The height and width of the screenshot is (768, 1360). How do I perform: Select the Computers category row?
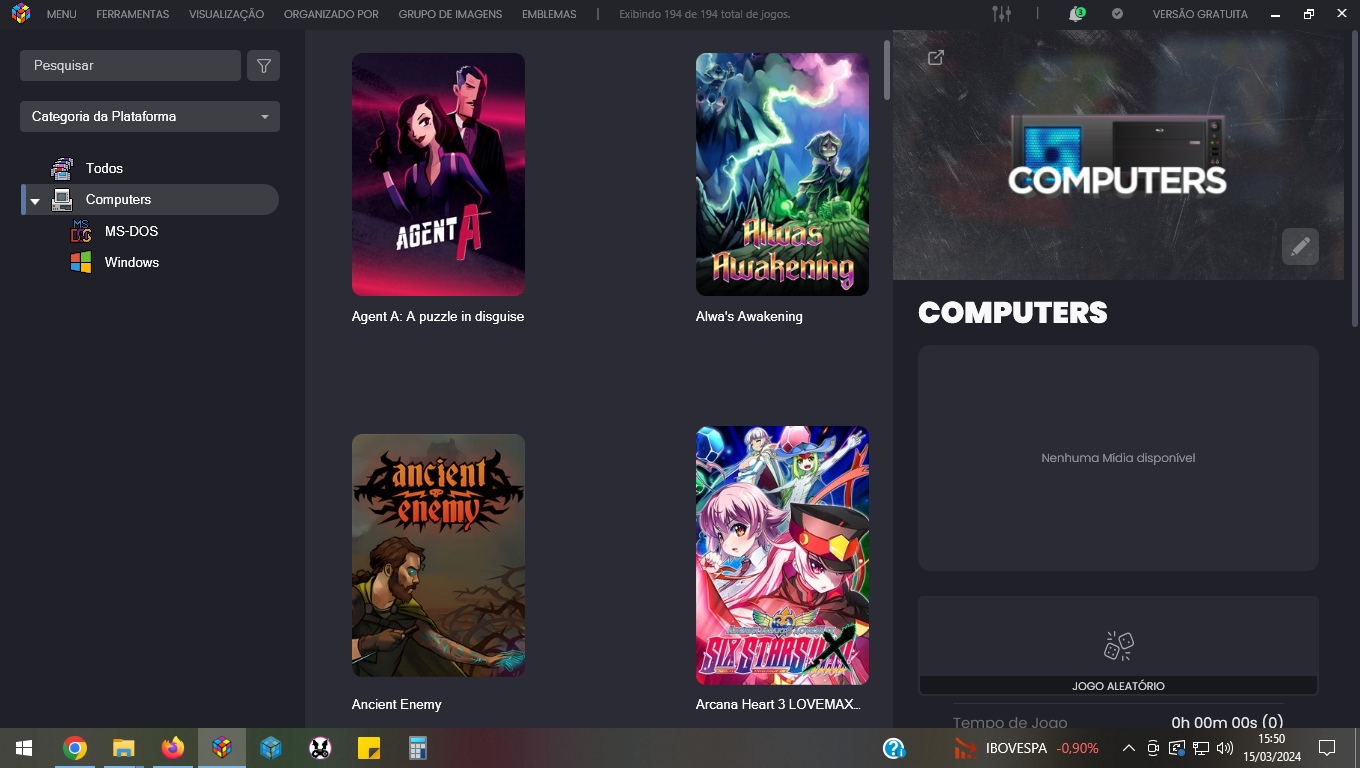click(x=150, y=199)
